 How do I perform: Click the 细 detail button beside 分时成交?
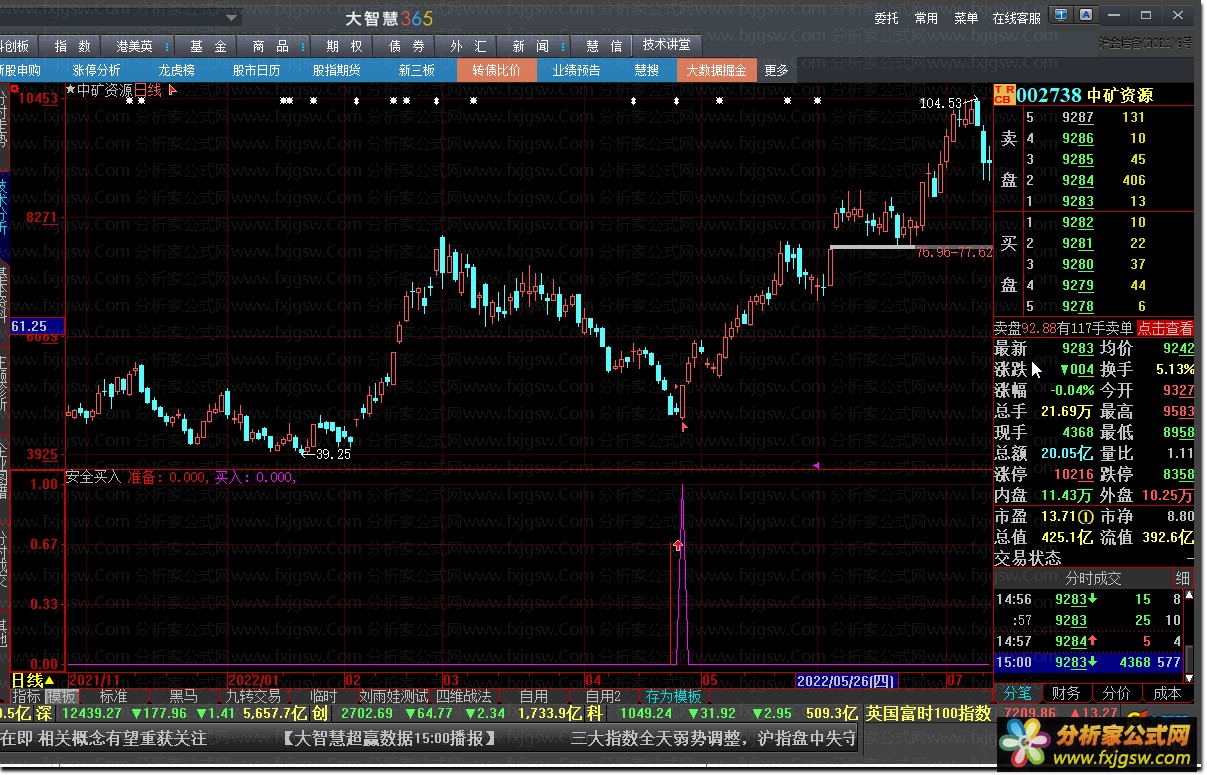1183,578
